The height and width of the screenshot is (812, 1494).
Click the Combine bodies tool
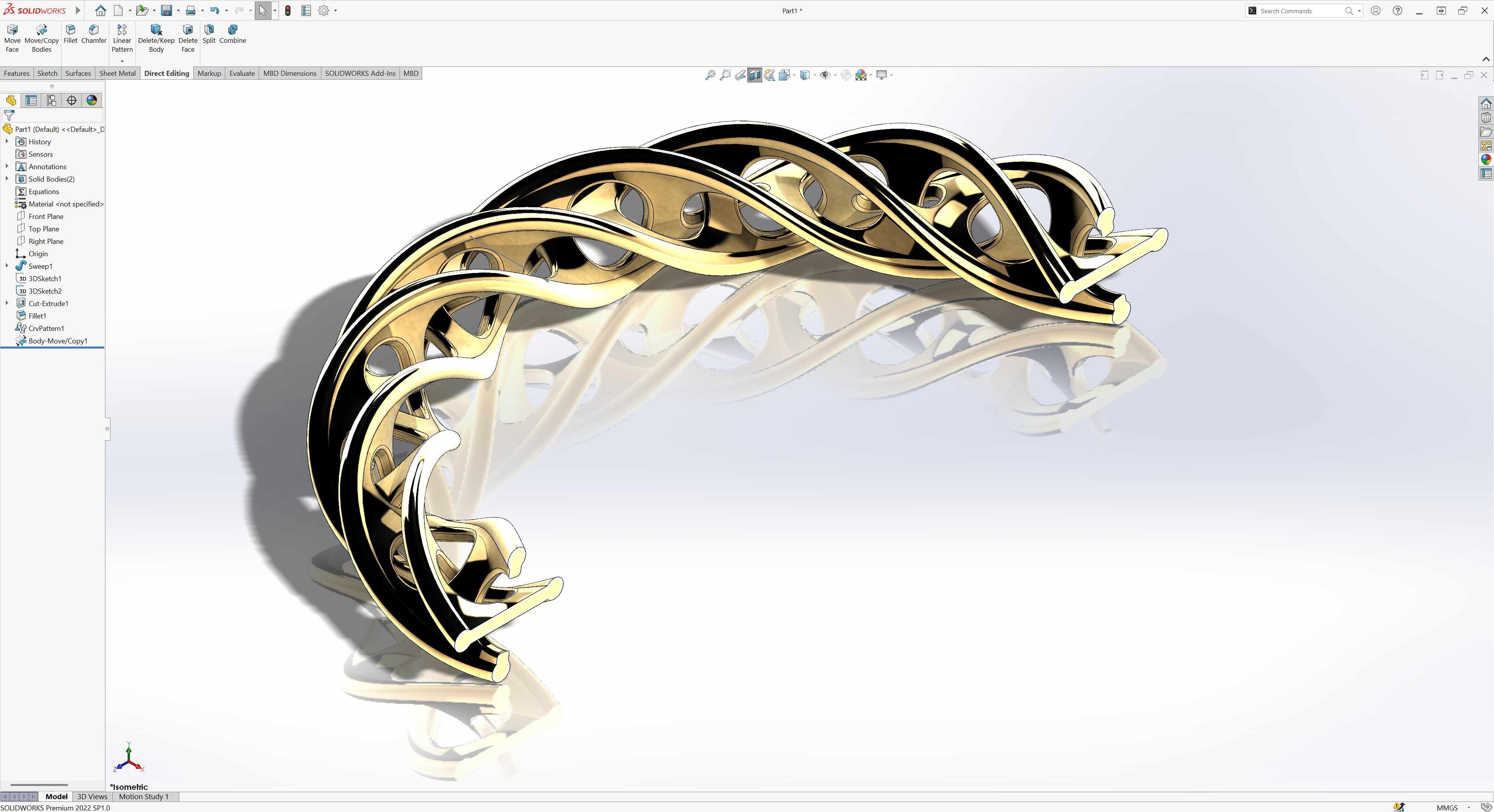click(233, 33)
